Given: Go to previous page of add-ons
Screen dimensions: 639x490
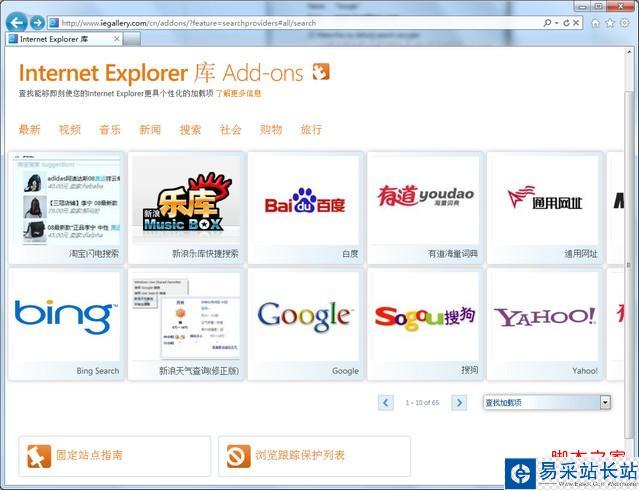Looking at the screenshot, I should pos(386,403).
